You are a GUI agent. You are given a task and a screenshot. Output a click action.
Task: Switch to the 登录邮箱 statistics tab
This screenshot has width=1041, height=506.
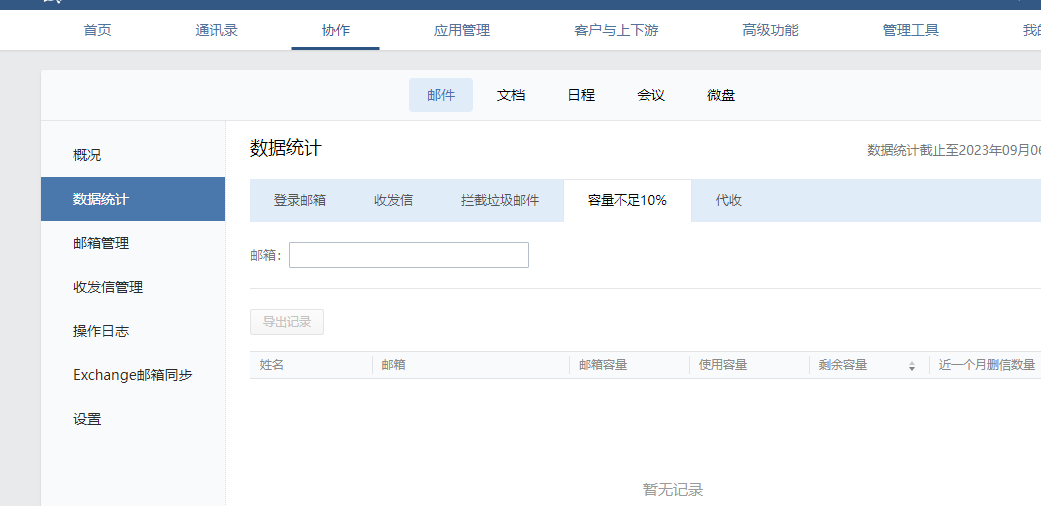pos(299,200)
